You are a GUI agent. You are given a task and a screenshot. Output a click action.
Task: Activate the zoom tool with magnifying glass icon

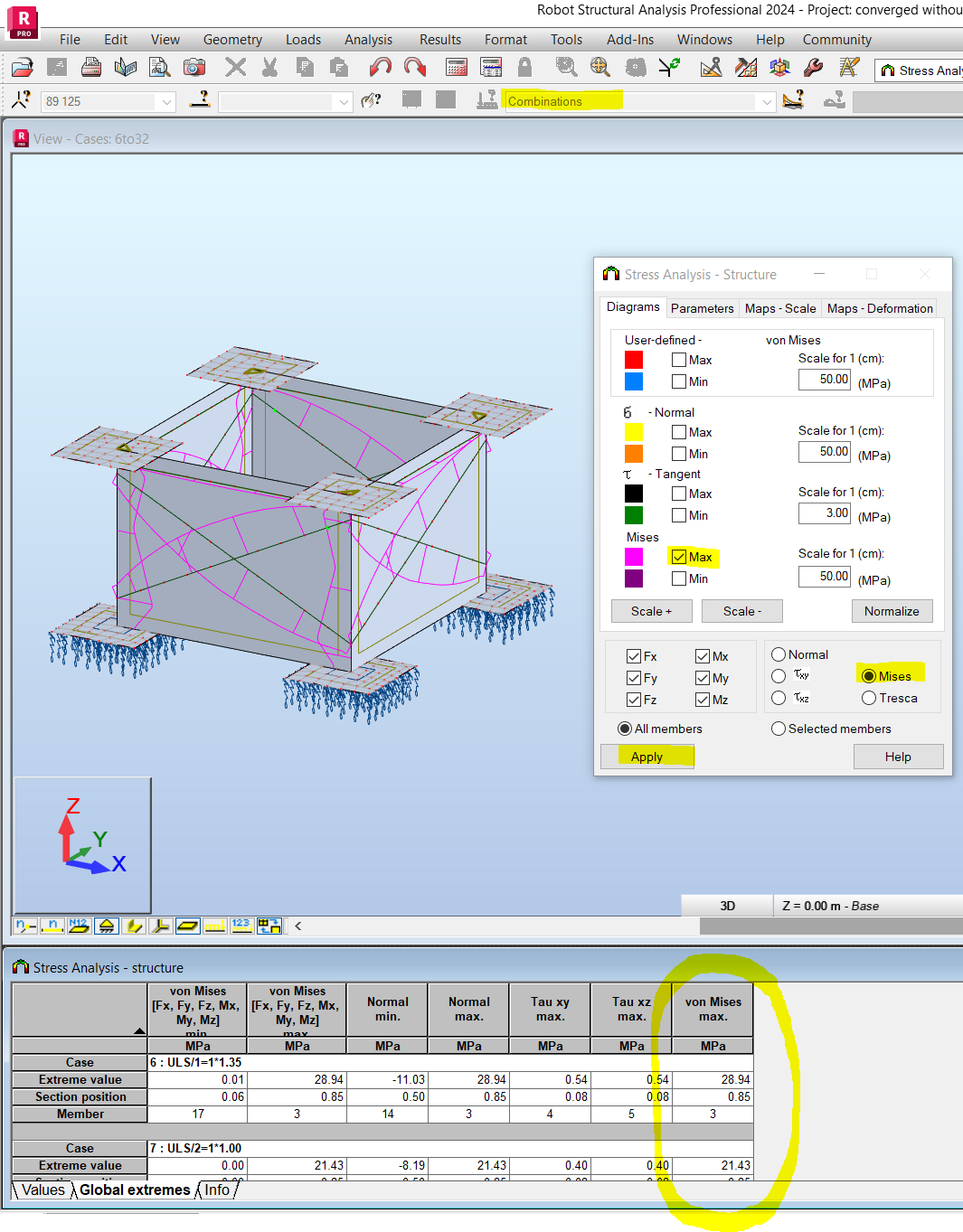565,67
